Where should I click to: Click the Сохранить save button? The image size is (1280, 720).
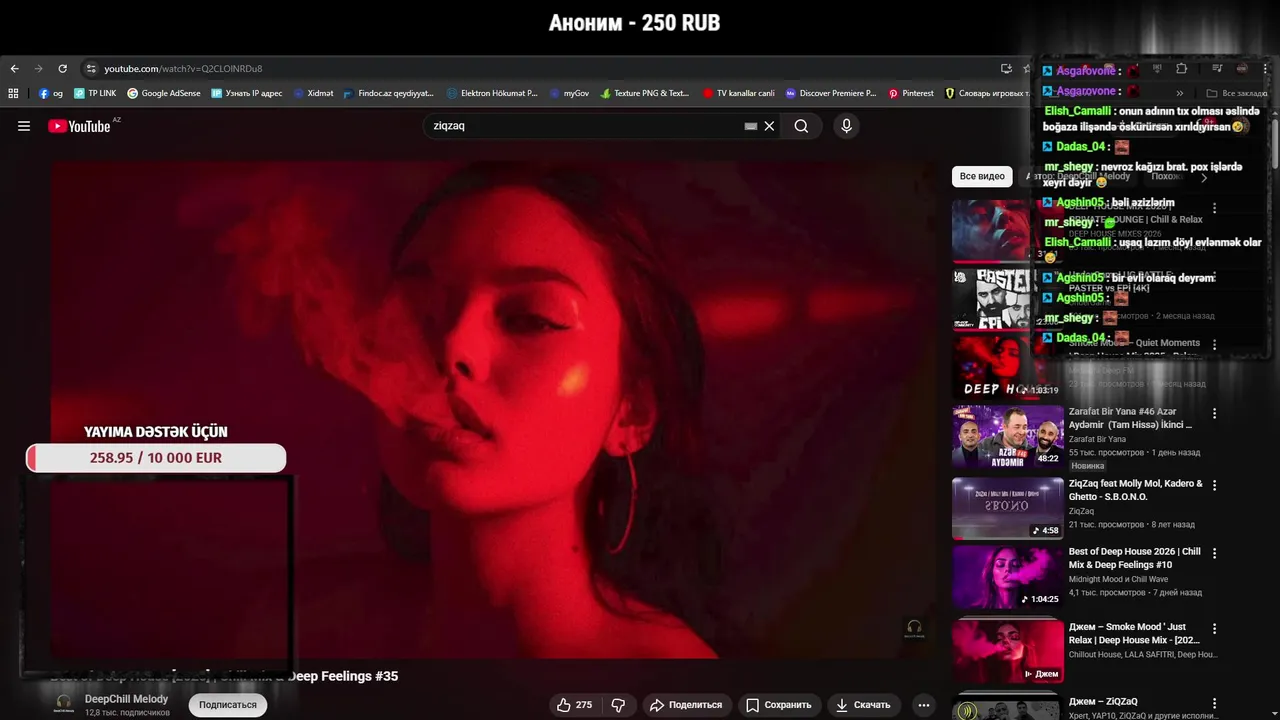point(779,705)
